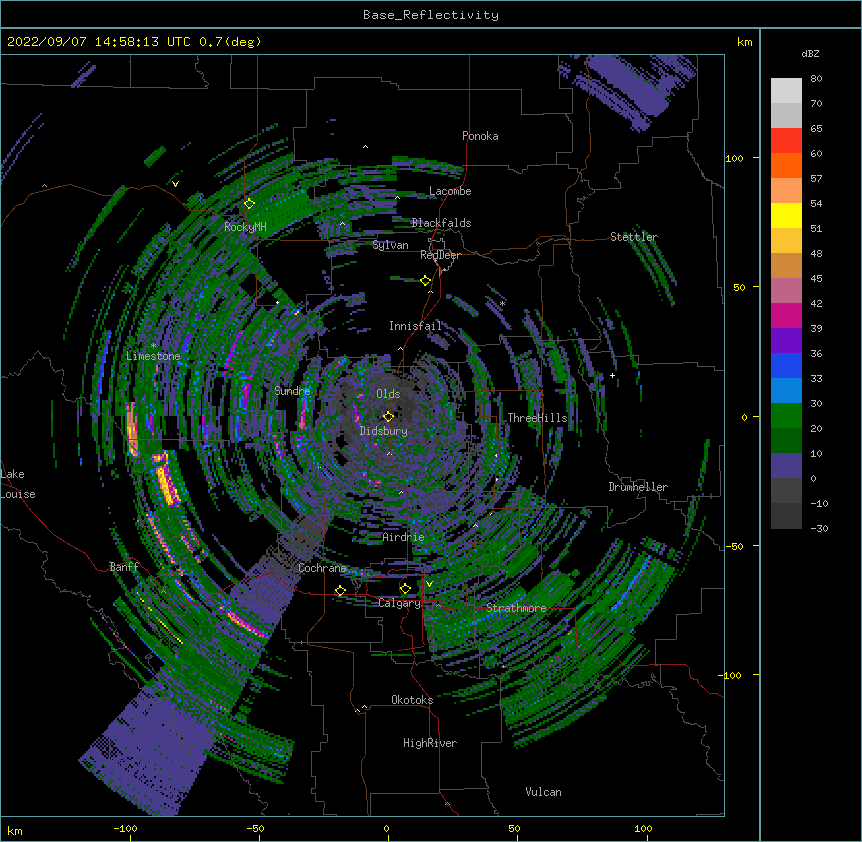Click the yellow V marker east of Calgary

[429, 583]
